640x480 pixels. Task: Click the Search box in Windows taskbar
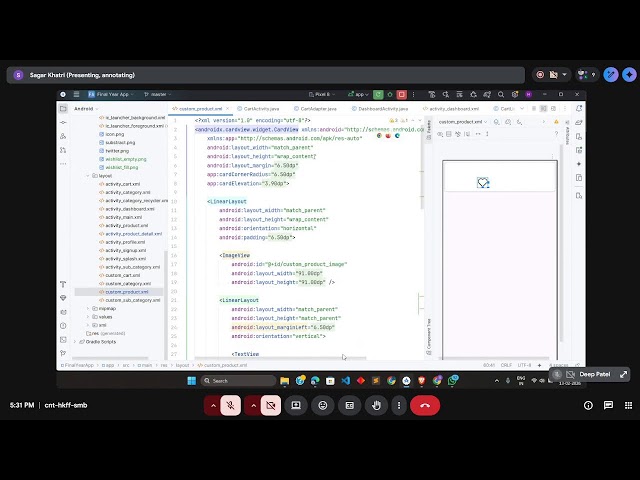(x=238, y=381)
